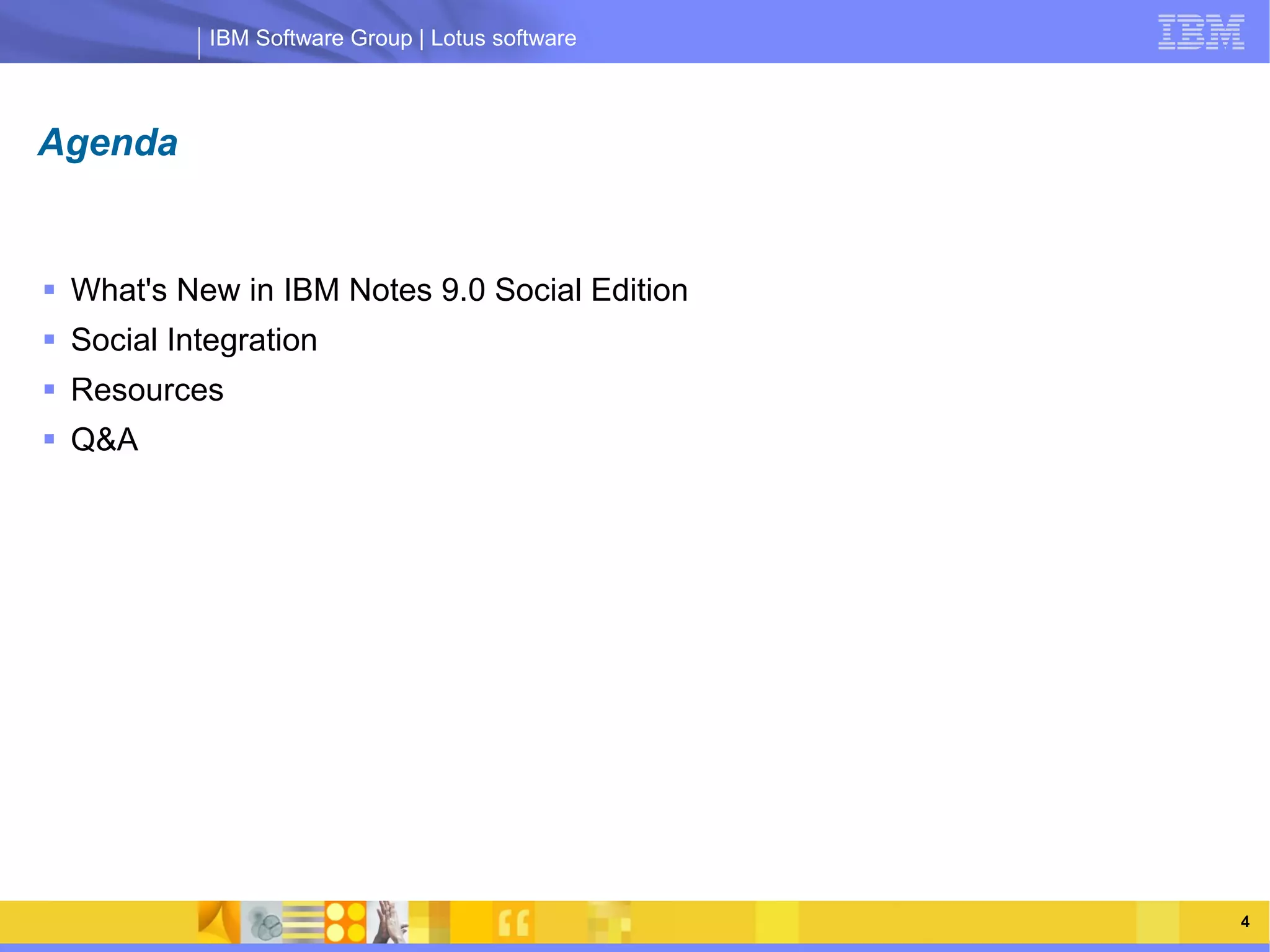Click the 'Q&A' agenda item
Image resolution: width=1270 pixels, height=952 pixels.
105,440
